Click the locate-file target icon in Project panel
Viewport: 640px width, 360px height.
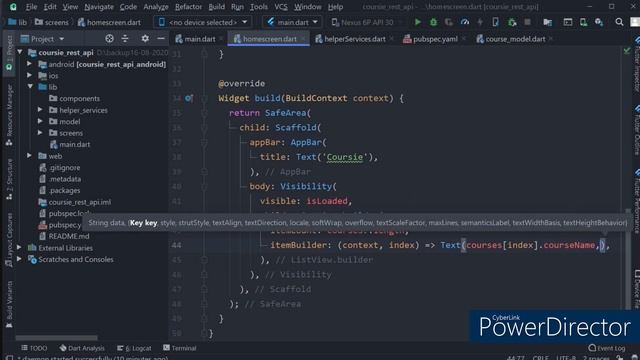(x=109, y=39)
